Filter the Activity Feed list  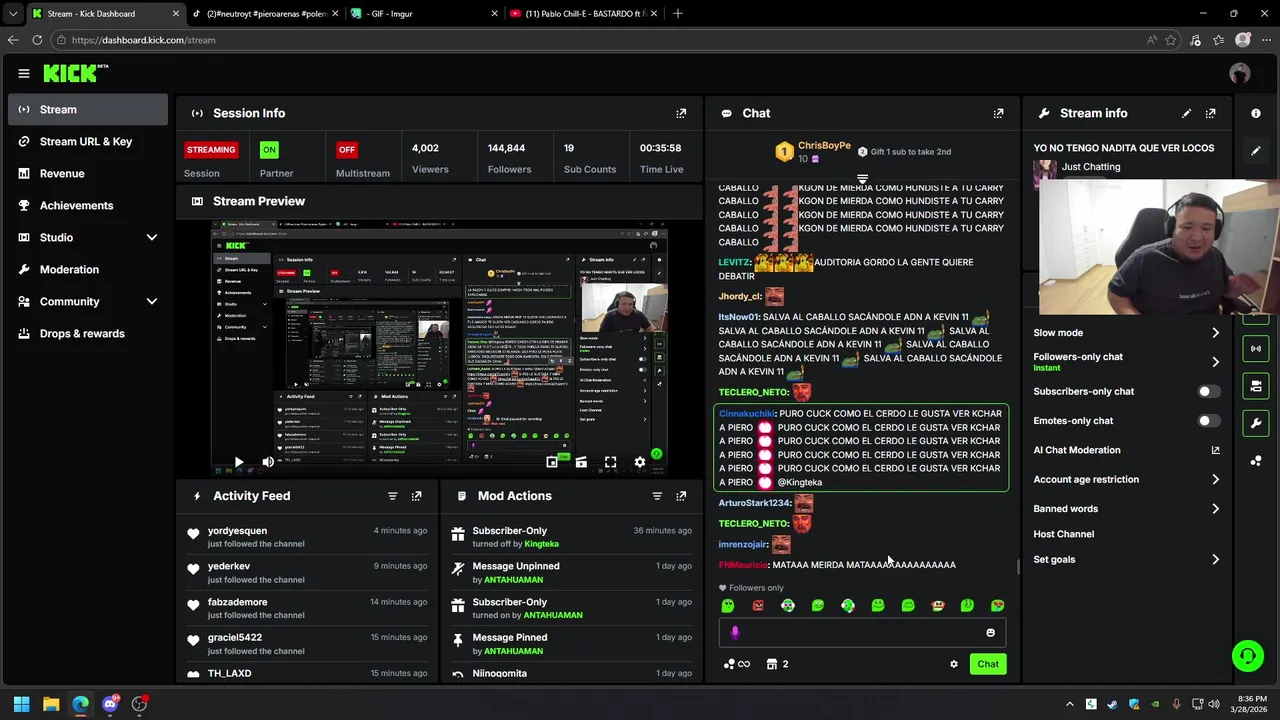pyautogui.click(x=392, y=496)
